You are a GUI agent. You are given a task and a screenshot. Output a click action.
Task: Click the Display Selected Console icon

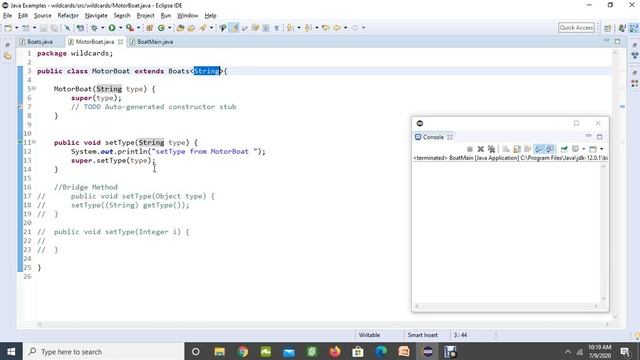(575, 149)
